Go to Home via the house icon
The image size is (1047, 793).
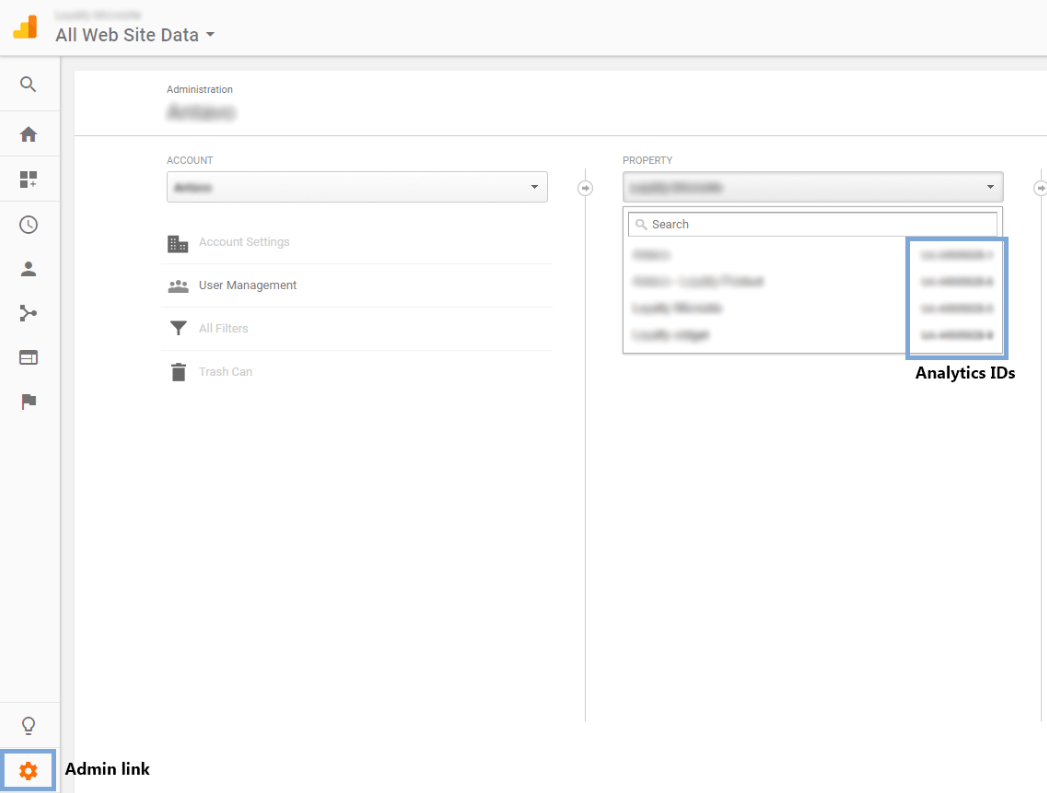[x=28, y=134]
